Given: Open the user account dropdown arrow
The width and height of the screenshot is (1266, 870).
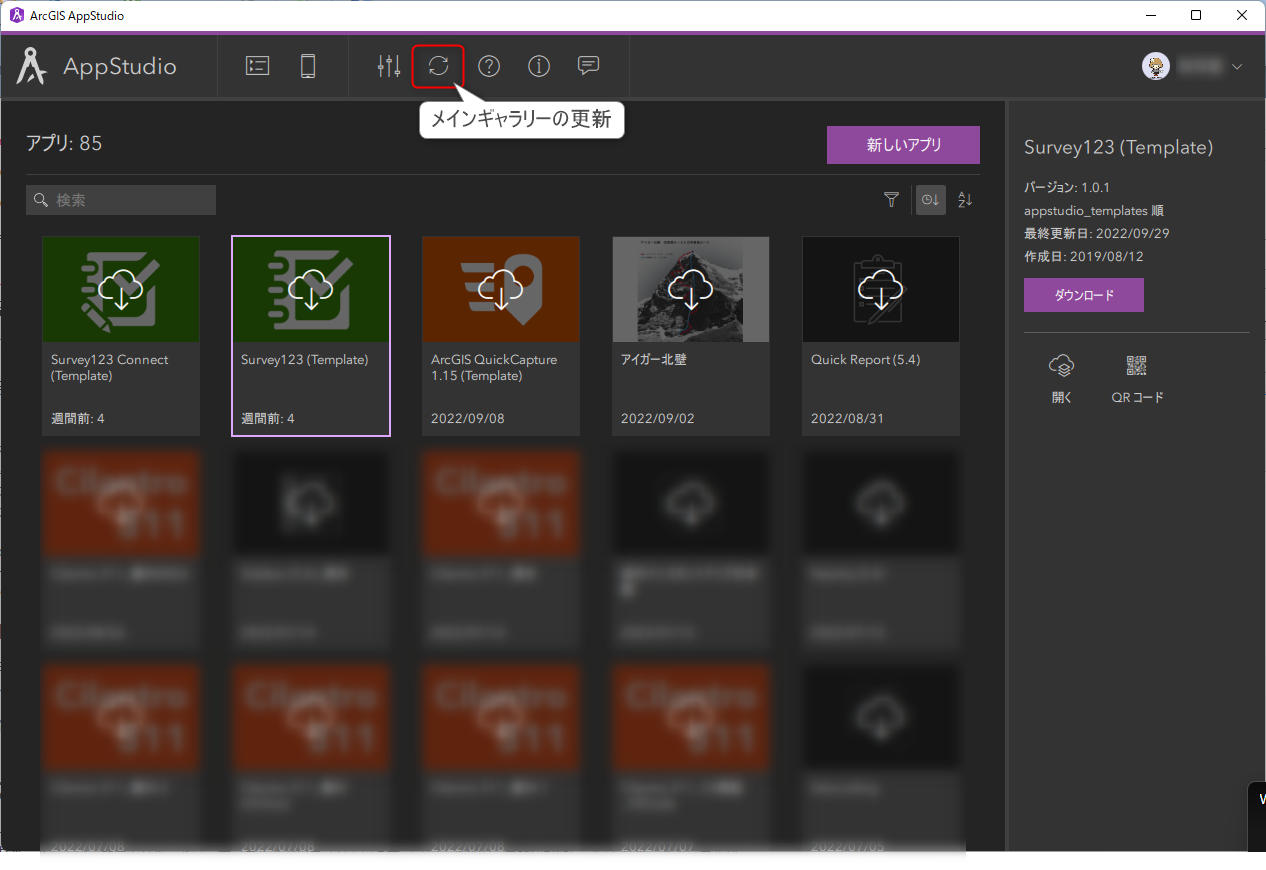Looking at the screenshot, I should tap(1237, 67).
